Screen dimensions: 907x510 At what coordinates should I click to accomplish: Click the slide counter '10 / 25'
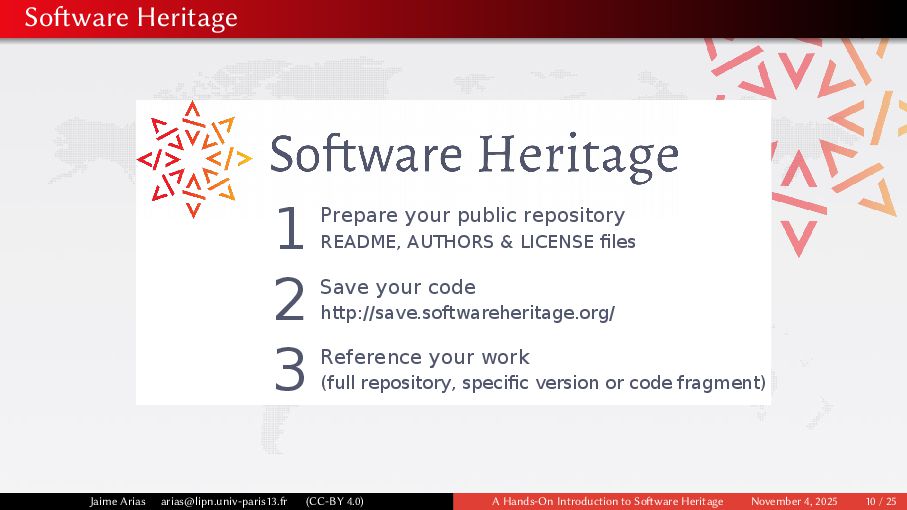click(x=881, y=501)
